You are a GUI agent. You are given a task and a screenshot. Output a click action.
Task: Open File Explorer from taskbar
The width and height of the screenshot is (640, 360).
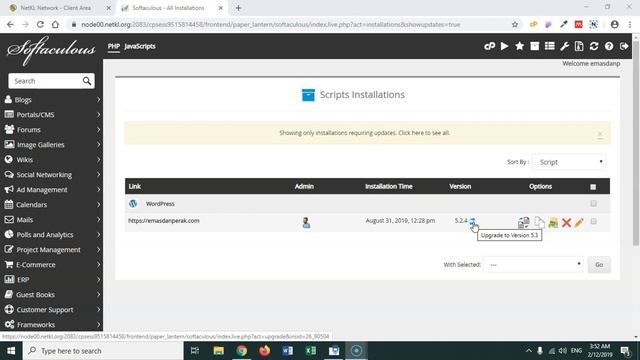218,351
